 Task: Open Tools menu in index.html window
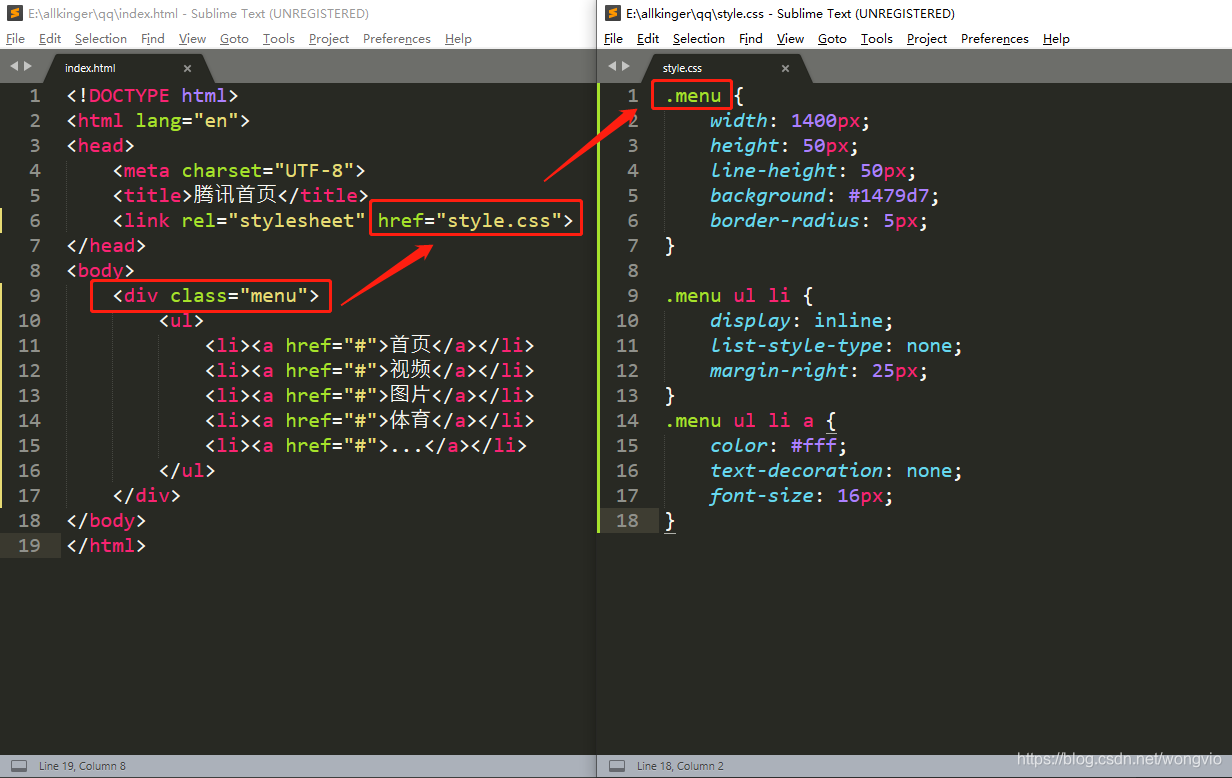[x=279, y=39]
